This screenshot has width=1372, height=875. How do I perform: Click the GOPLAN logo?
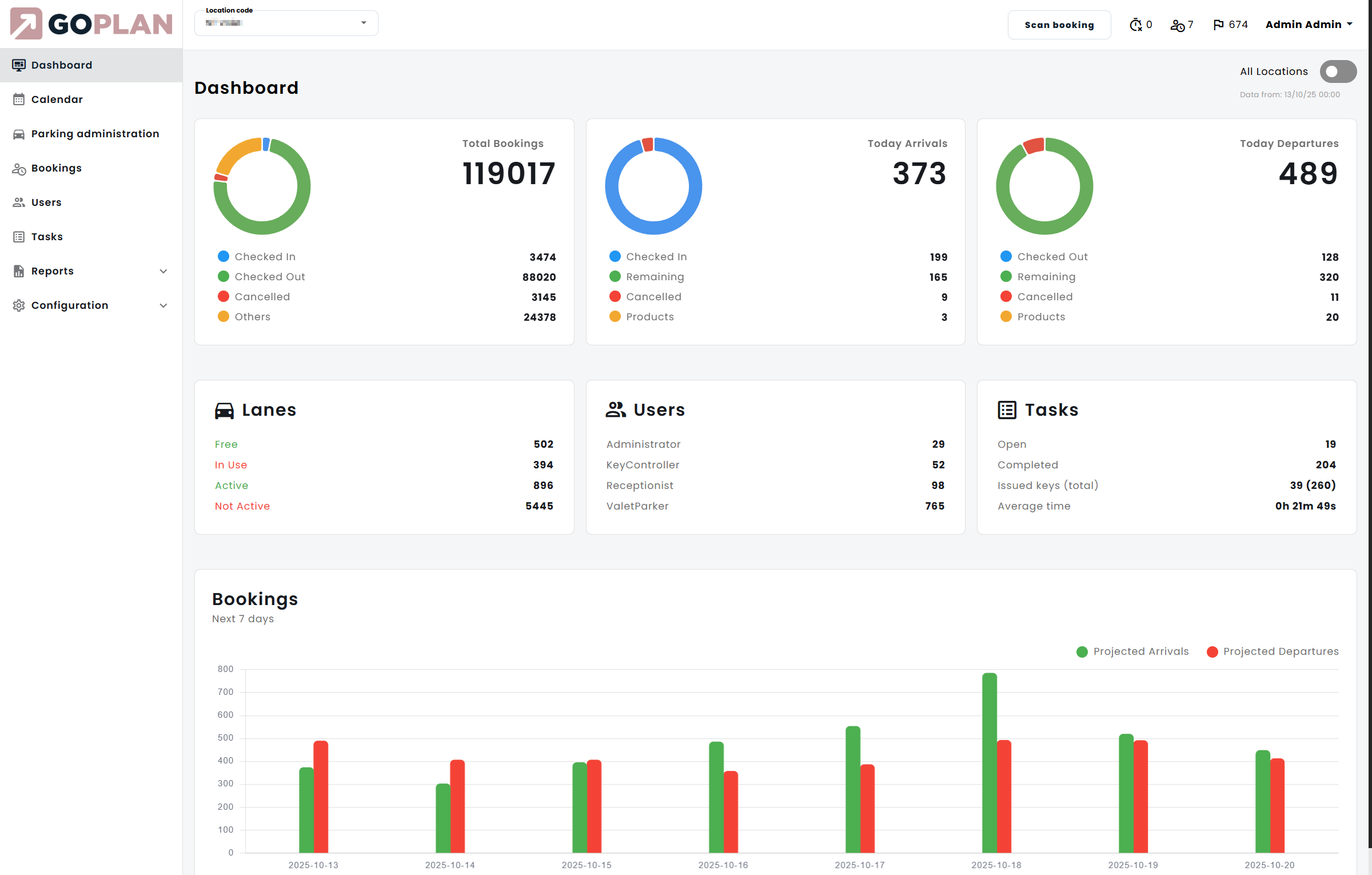[90, 24]
